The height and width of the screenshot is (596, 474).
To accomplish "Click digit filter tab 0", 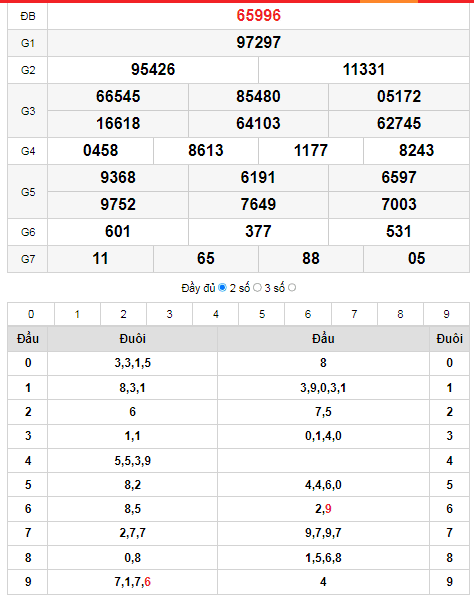I will 31,314.
